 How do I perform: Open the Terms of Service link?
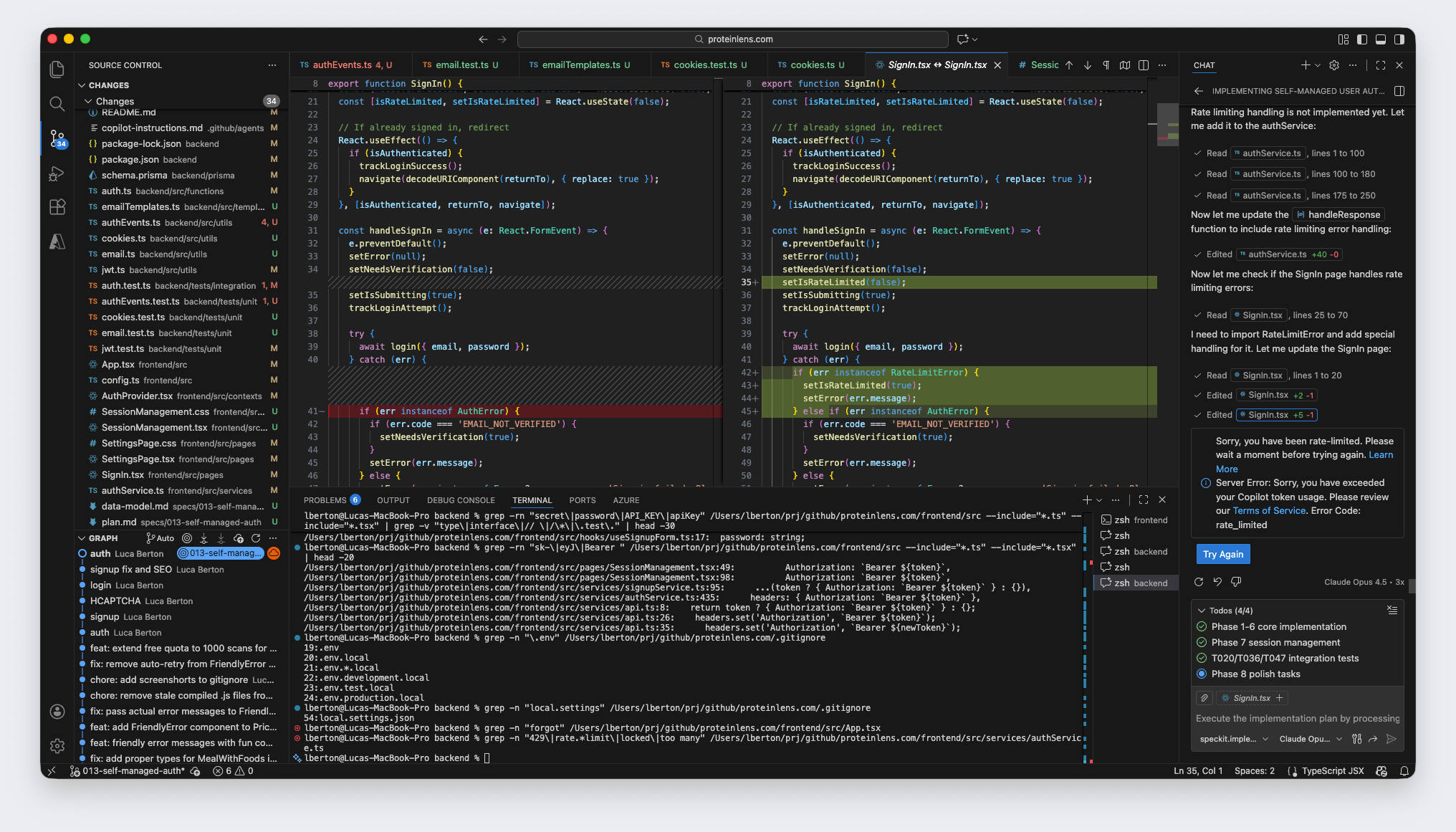[1269, 510]
